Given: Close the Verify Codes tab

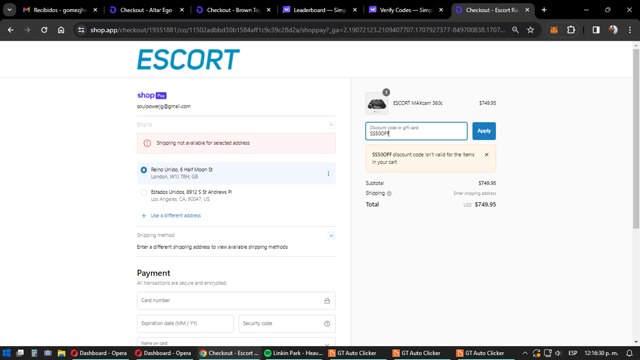Looking at the screenshot, I should [x=441, y=10].
